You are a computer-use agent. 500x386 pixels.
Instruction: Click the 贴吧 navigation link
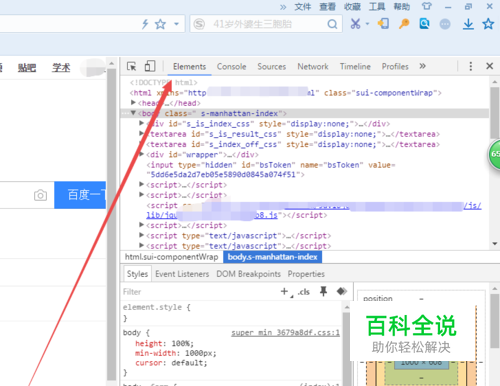(27, 68)
